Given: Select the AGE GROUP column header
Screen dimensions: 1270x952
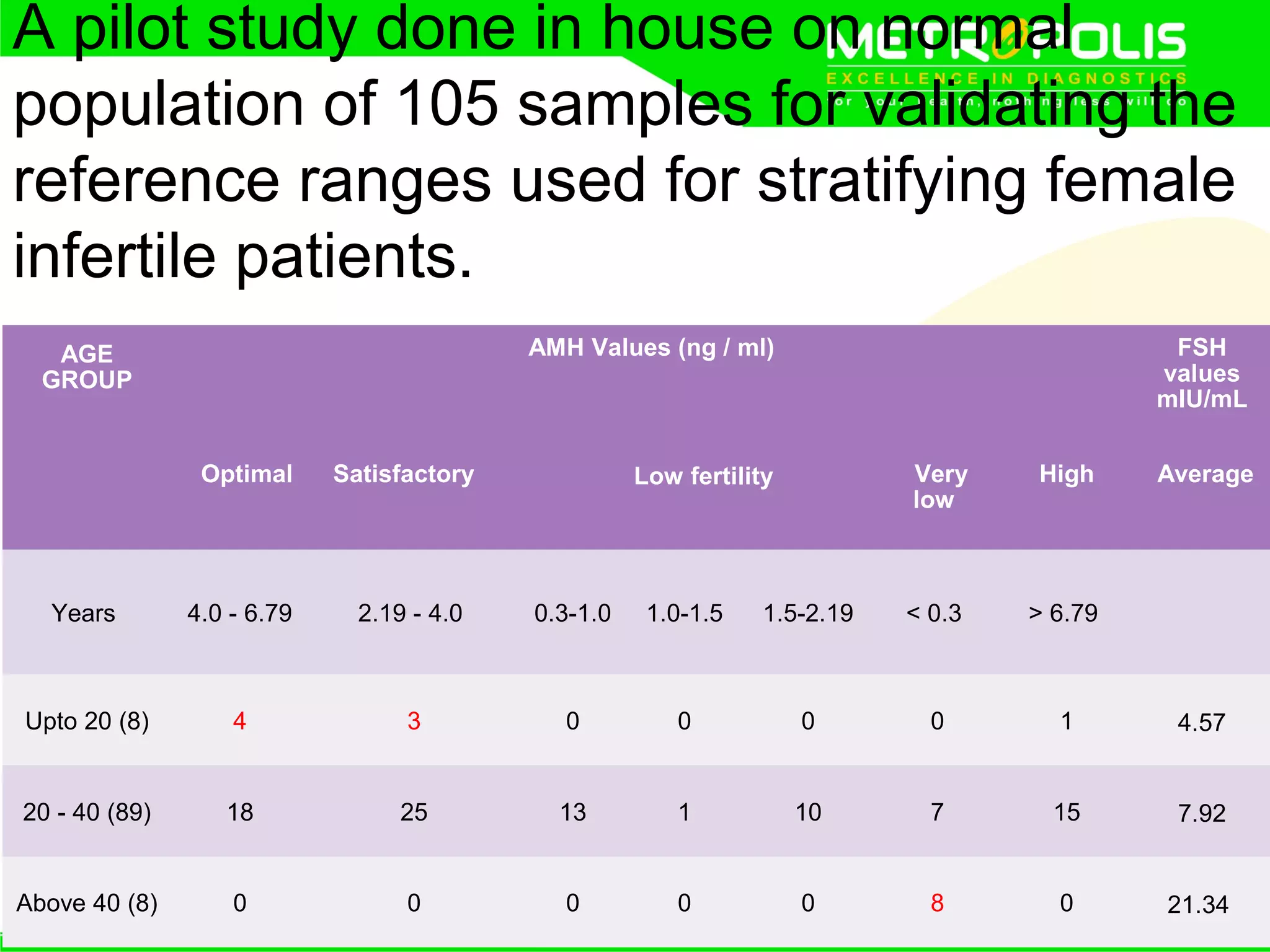Looking at the screenshot, I should [87, 367].
